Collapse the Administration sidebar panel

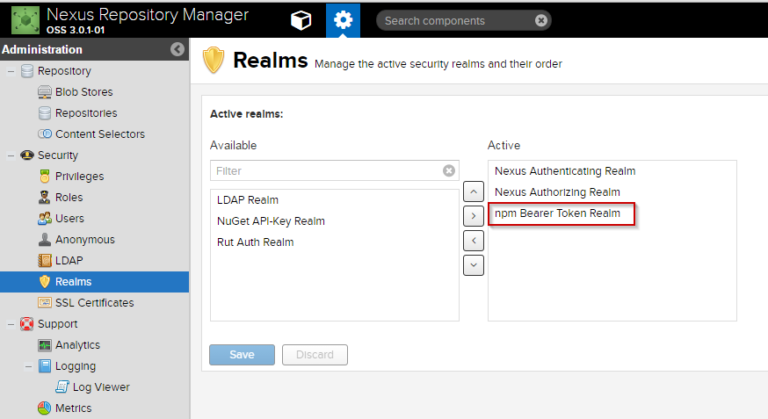click(x=177, y=50)
